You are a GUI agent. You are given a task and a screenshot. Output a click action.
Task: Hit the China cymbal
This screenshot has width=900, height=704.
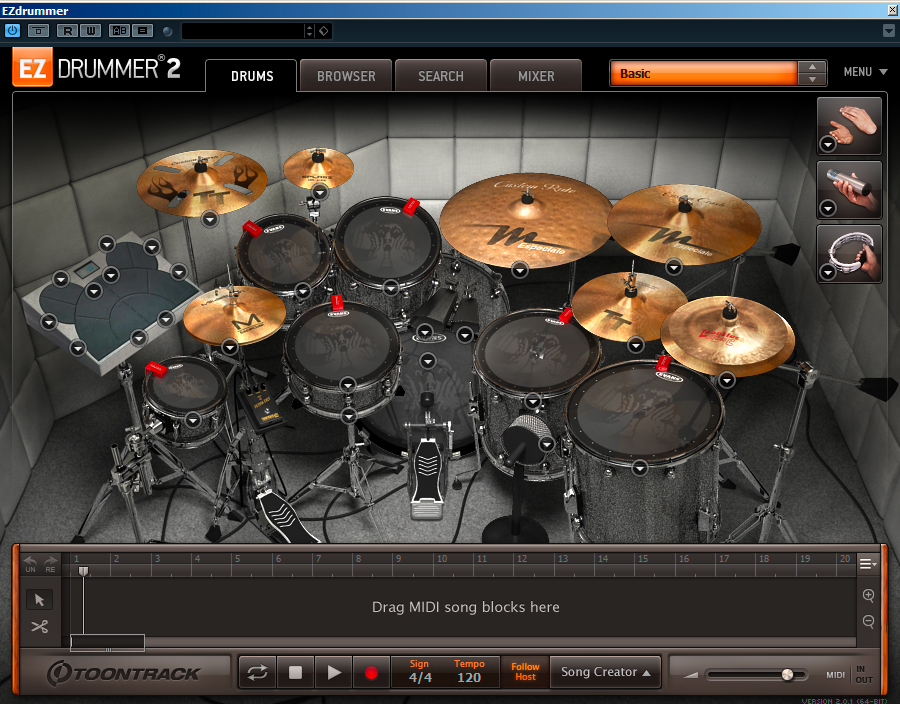[x=728, y=336]
